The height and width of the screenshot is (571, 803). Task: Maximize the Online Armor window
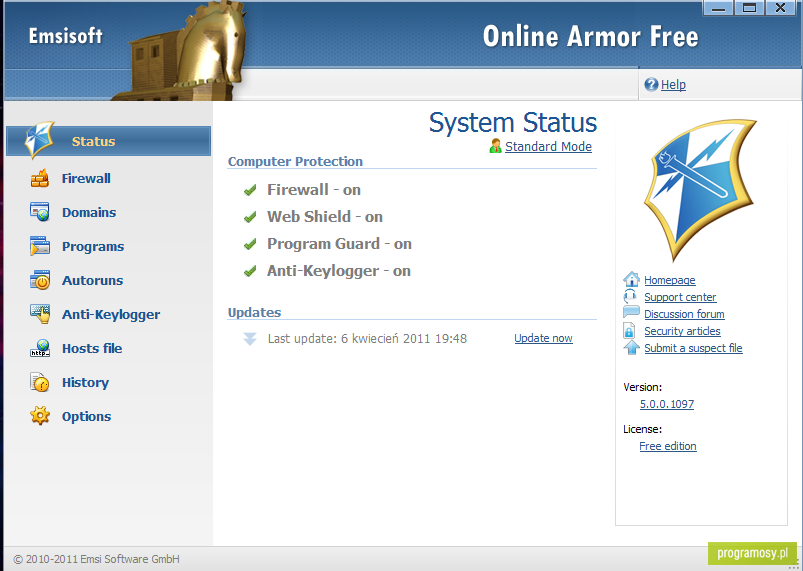click(x=749, y=8)
